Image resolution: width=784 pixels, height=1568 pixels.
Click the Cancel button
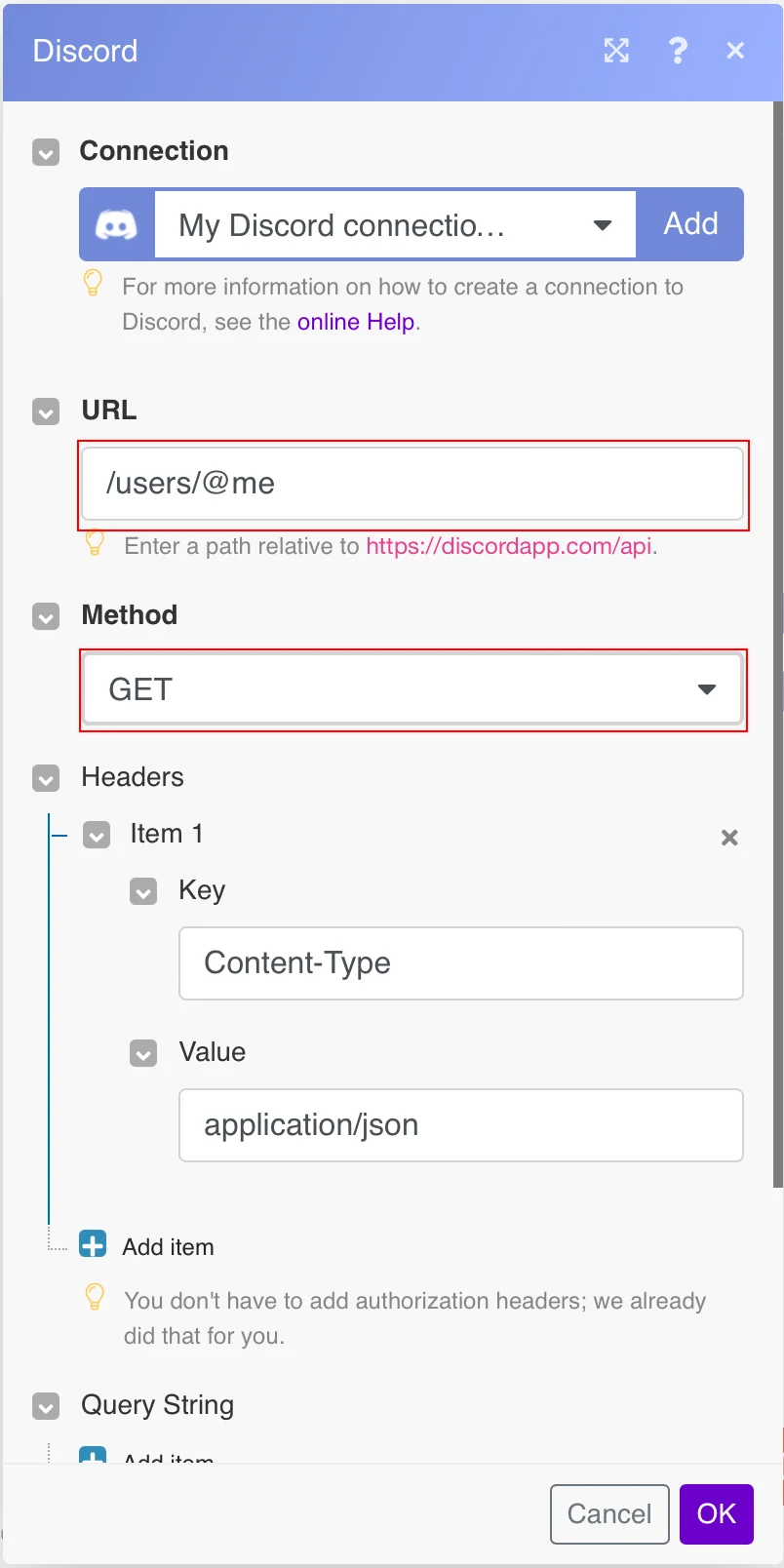tap(609, 1513)
